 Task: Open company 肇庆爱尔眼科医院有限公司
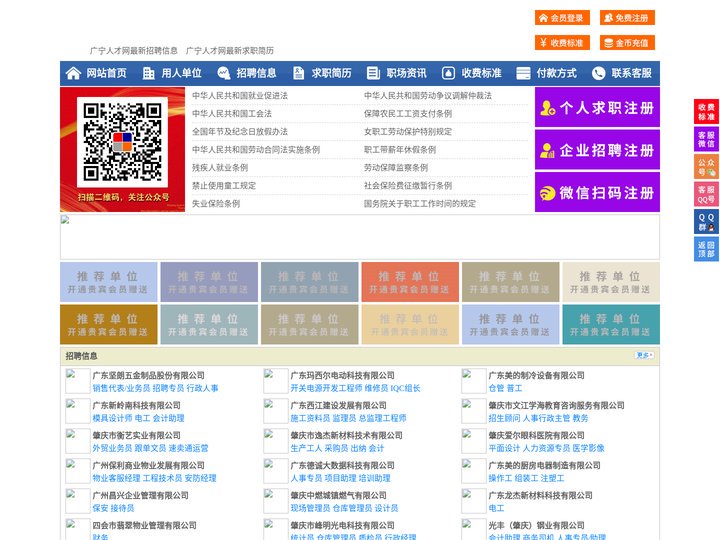click(x=536, y=435)
